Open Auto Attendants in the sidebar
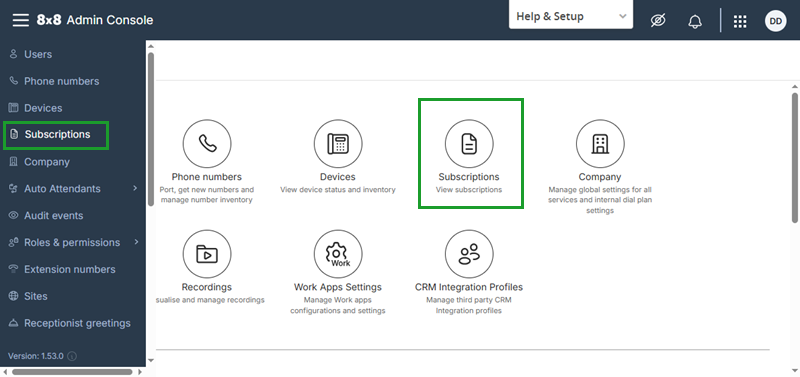This screenshot has width=800, height=377. (62, 189)
